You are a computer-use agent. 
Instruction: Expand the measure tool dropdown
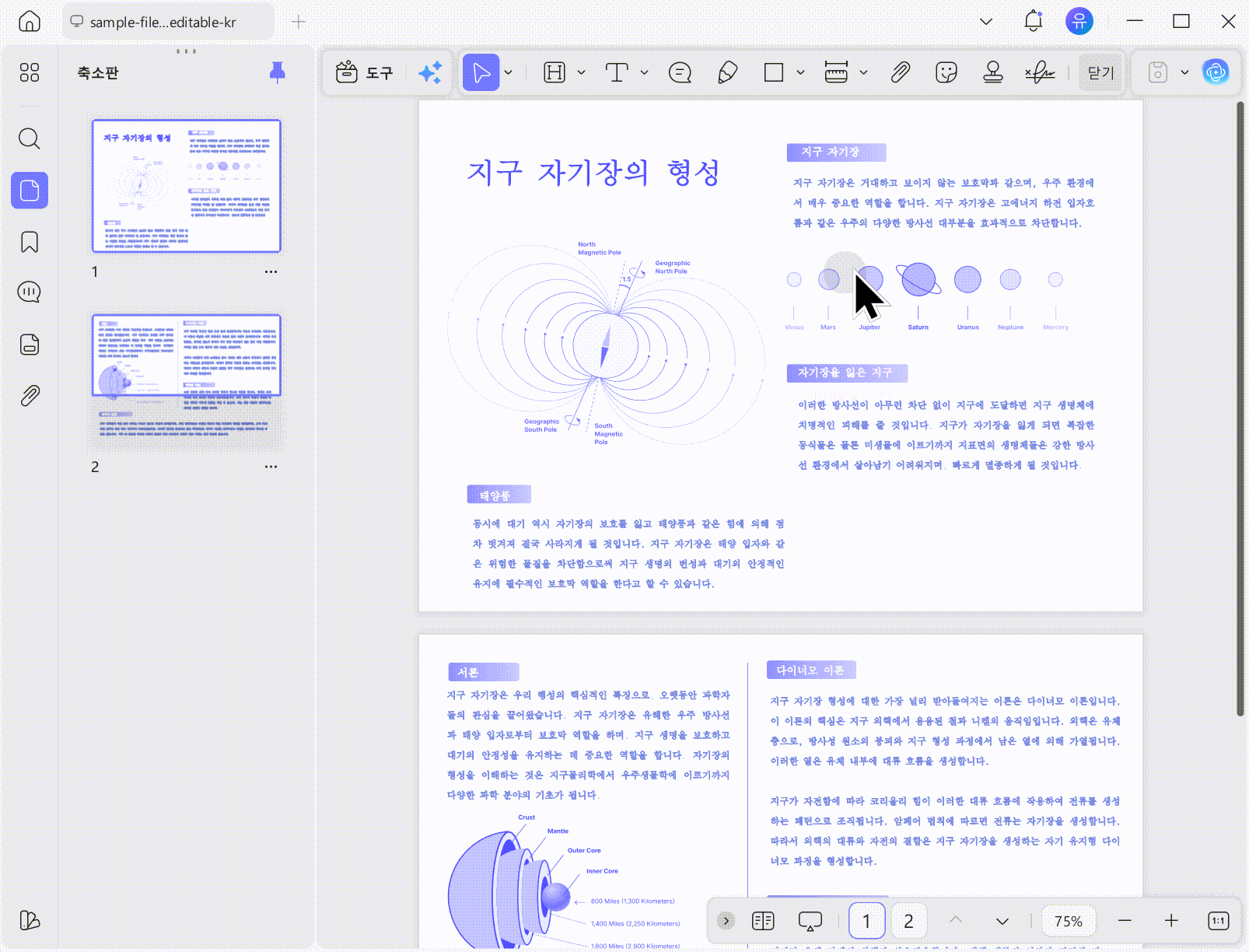click(864, 72)
